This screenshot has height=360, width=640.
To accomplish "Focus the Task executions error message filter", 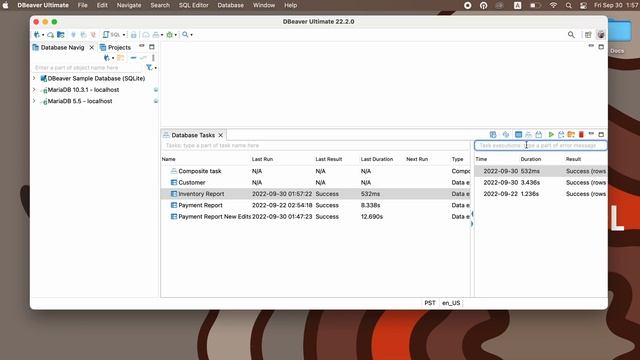I will (540, 145).
